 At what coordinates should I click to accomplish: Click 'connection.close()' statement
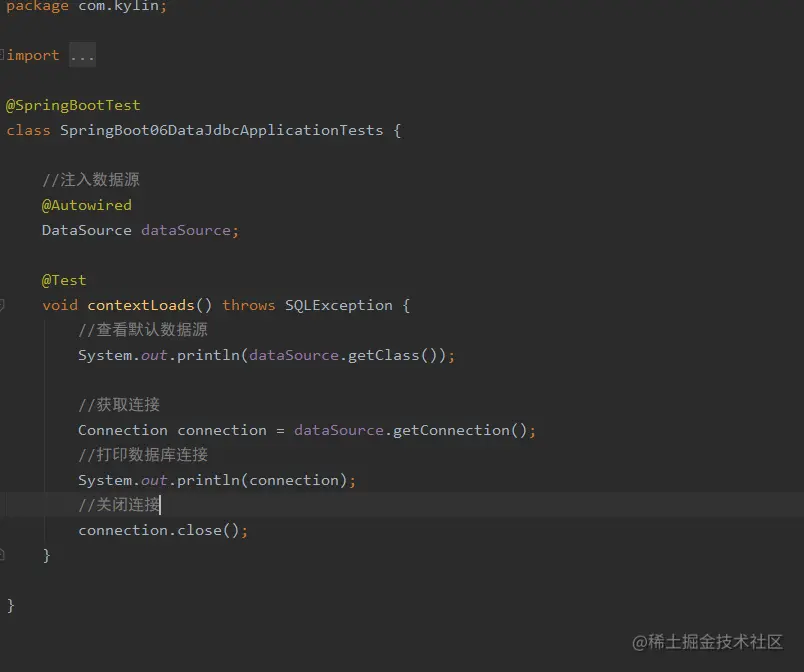click(159, 530)
